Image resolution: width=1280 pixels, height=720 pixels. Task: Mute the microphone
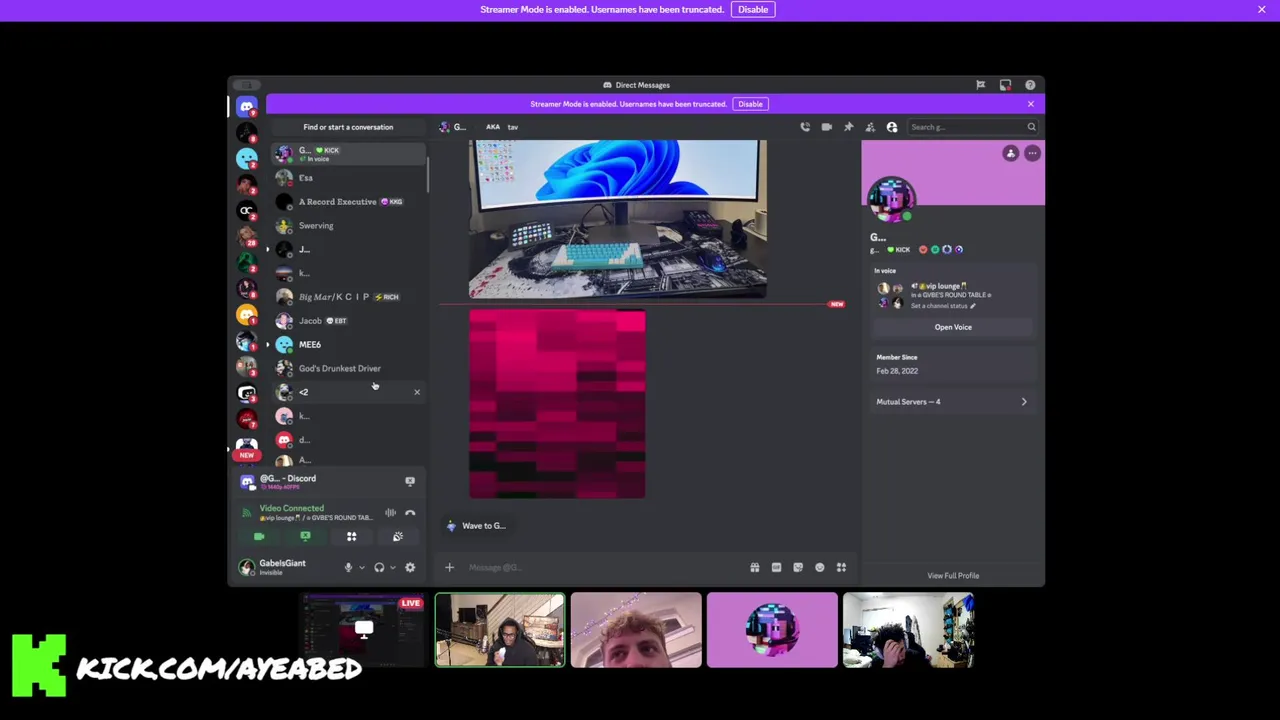point(348,568)
